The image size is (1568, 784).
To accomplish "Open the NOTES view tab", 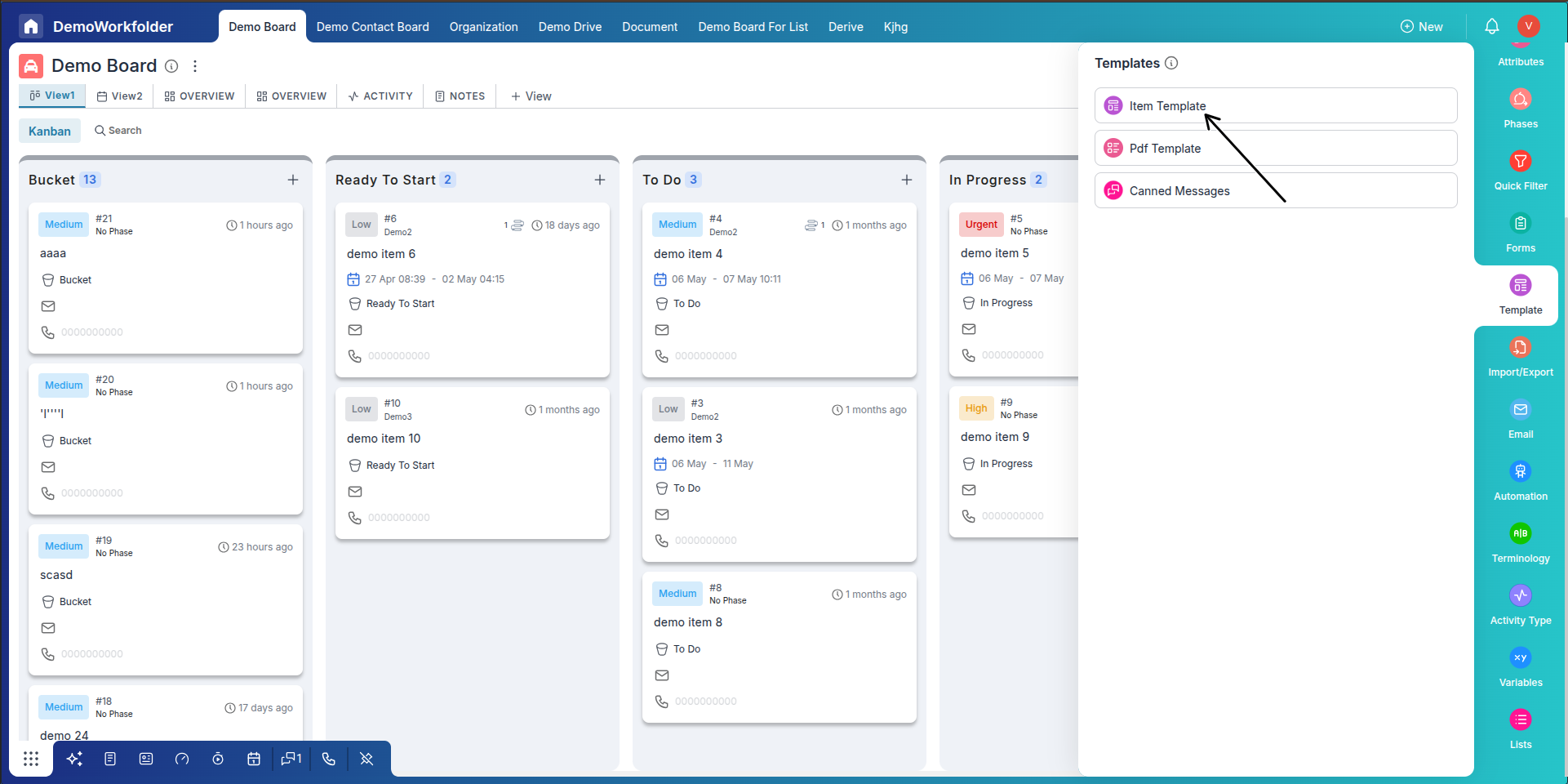I will click(460, 96).
